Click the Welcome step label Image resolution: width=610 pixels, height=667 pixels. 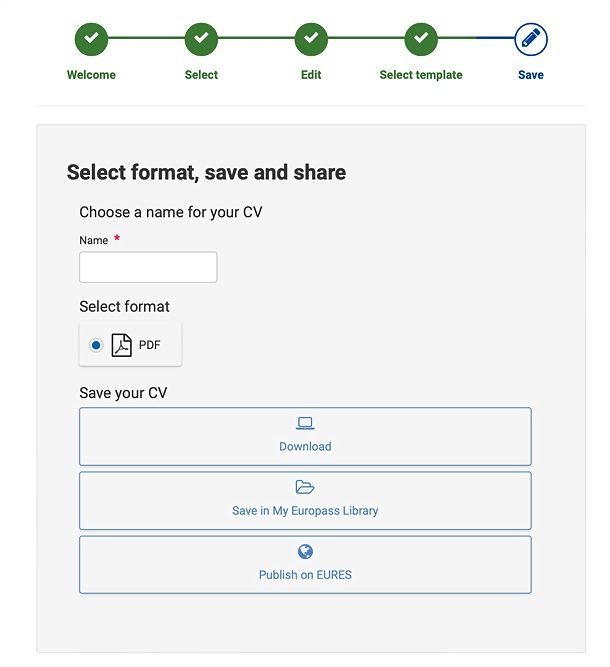tap(91, 75)
